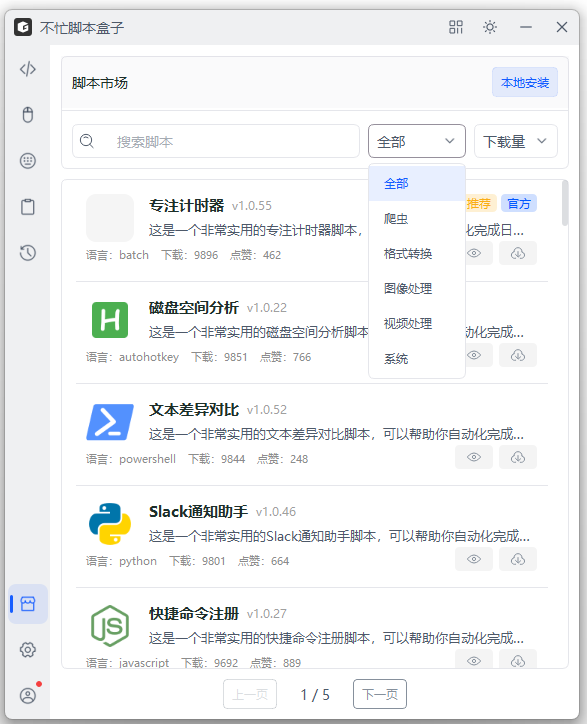
Task: Click the 脚本市场 heading
Action: click(x=100, y=83)
